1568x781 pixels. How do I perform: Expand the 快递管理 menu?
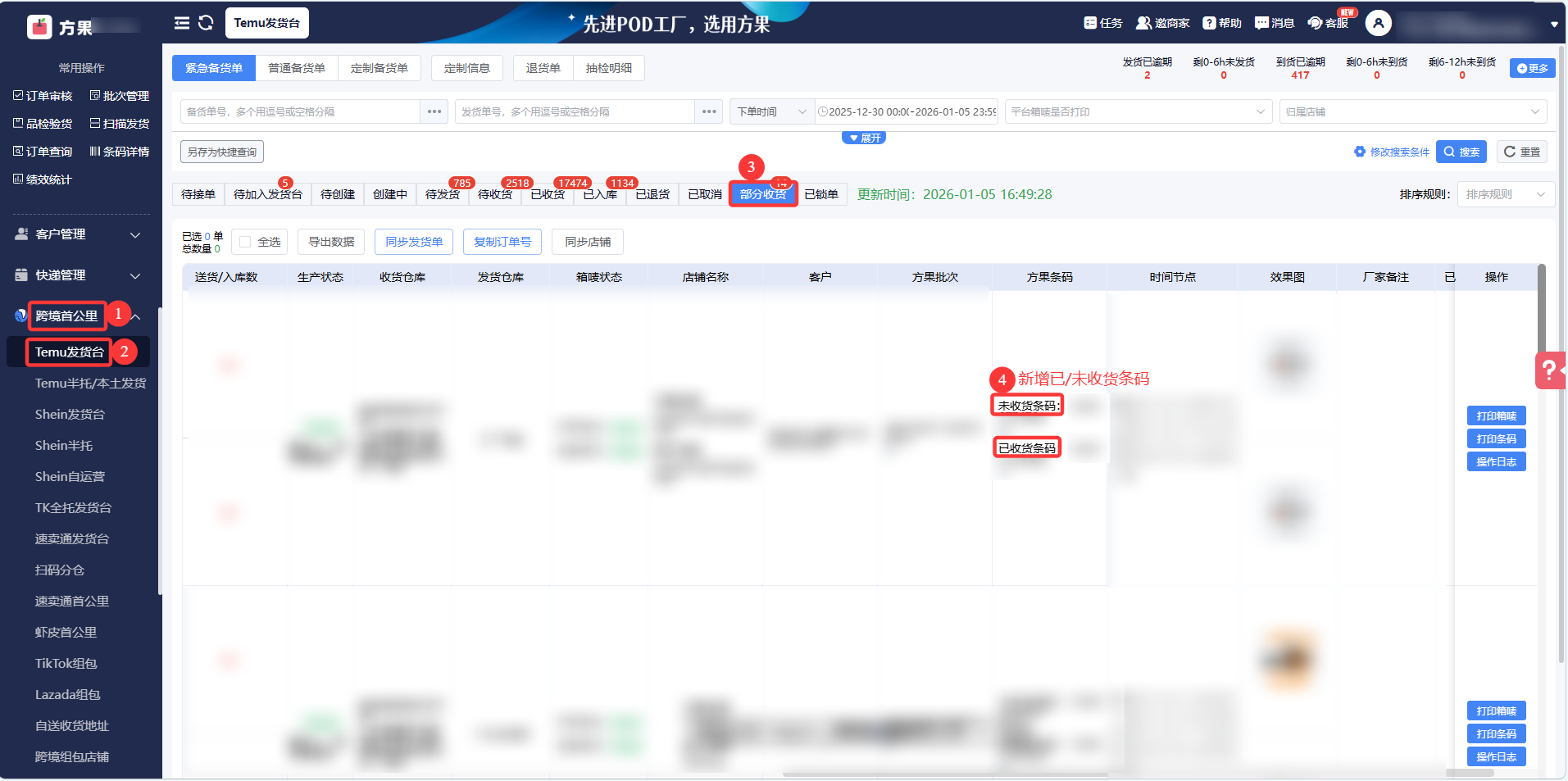[78, 275]
